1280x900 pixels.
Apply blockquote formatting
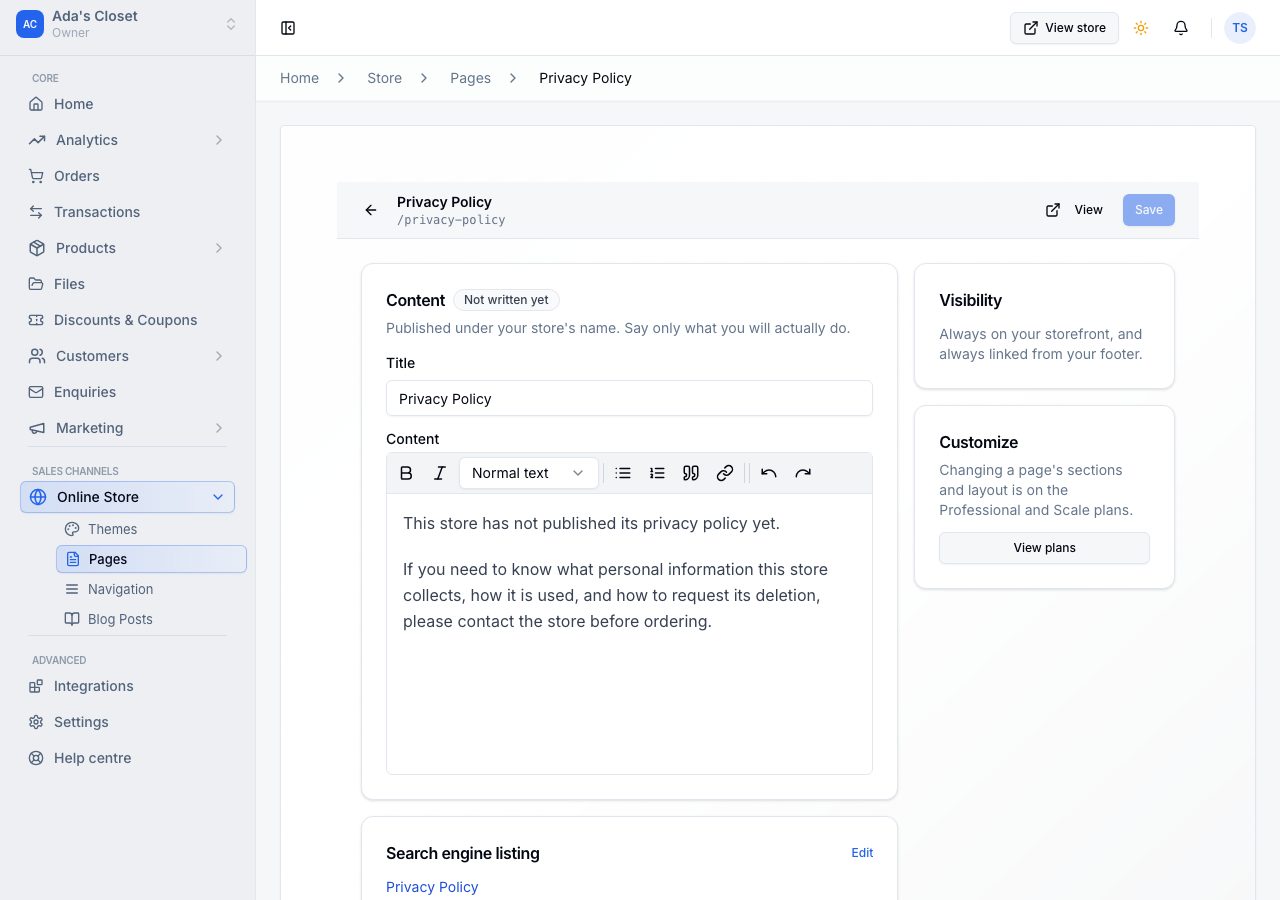click(x=691, y=473)
